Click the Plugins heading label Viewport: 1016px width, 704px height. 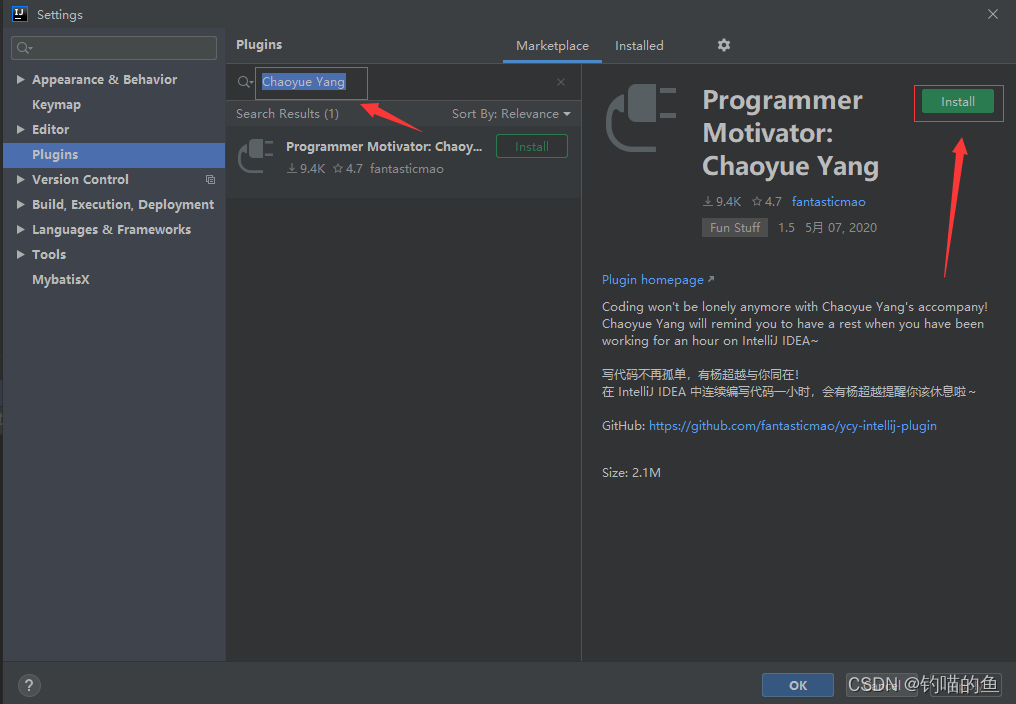[259, 45]
